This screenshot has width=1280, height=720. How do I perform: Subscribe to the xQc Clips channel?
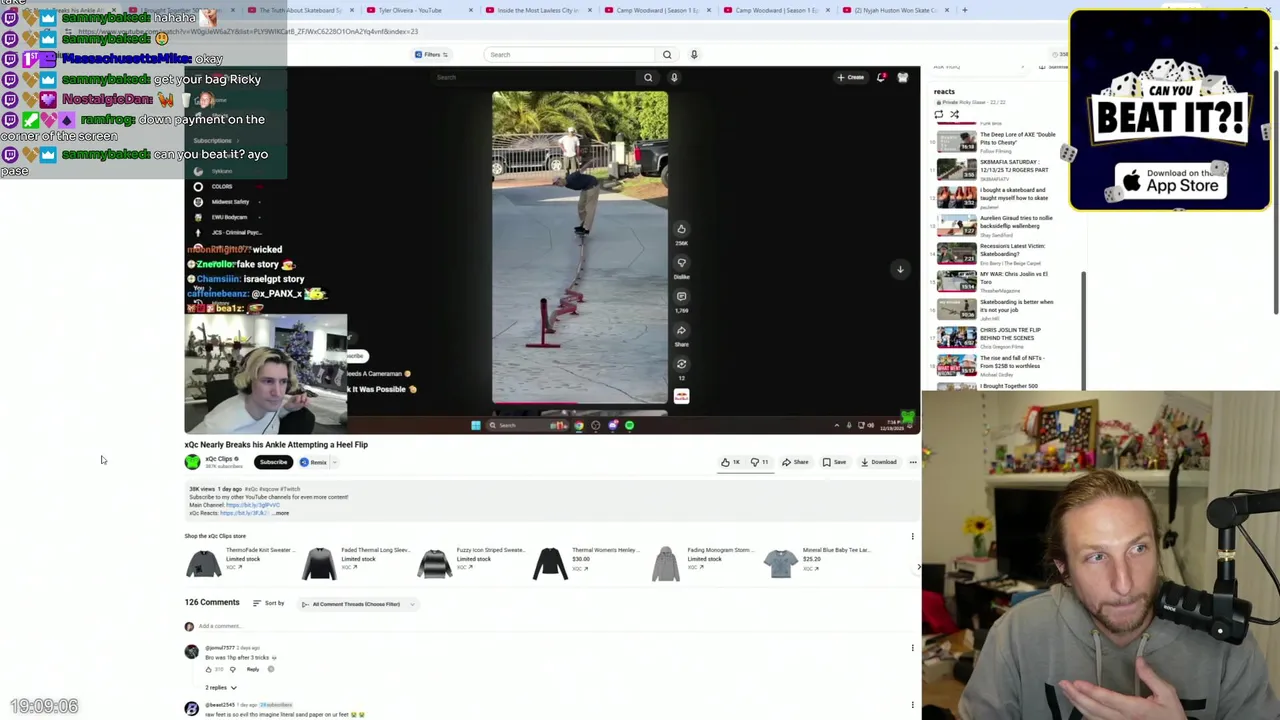click(x=273, y=462)
